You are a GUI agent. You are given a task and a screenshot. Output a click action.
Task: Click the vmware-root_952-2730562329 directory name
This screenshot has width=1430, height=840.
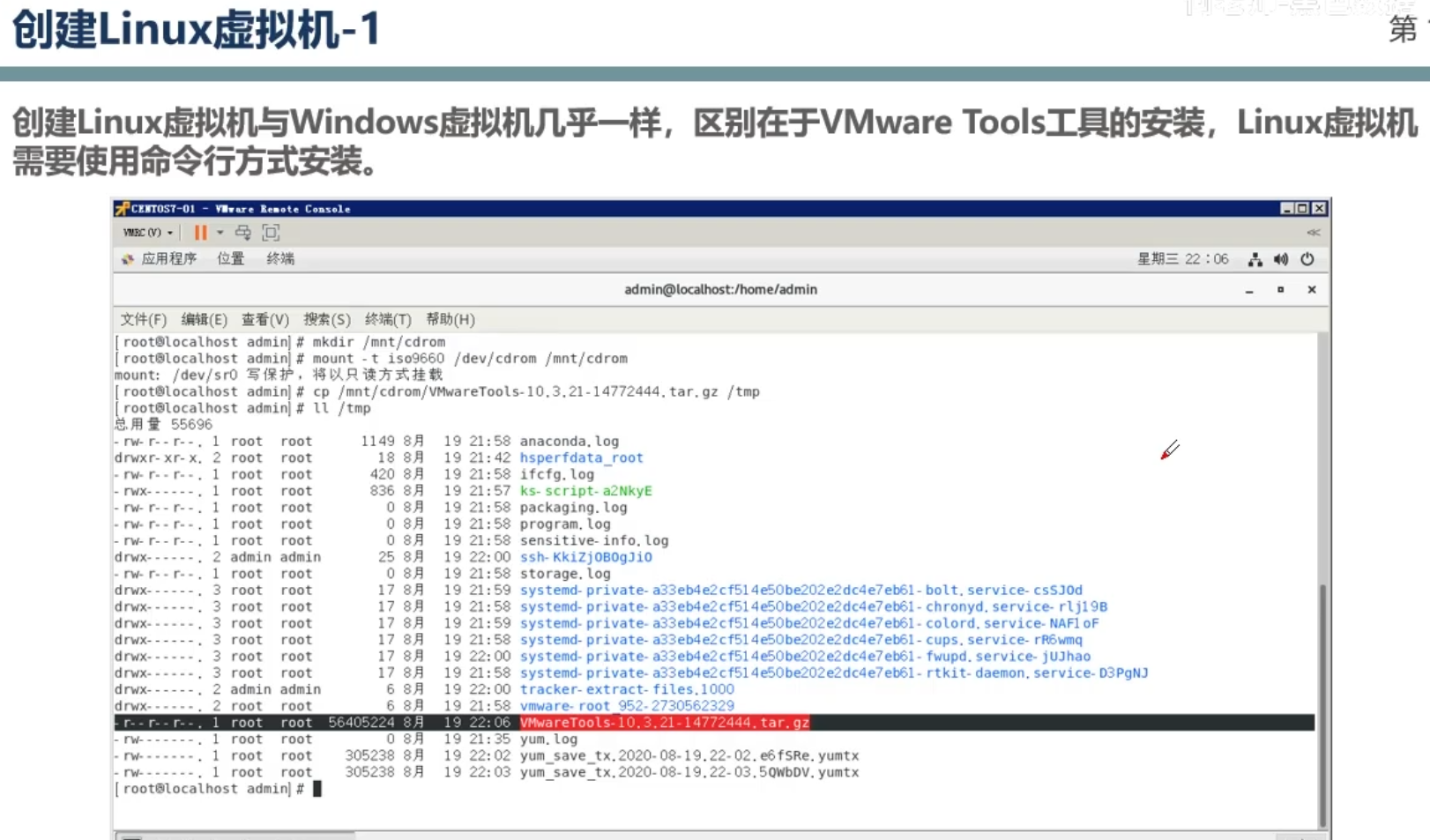coord(627,706)
